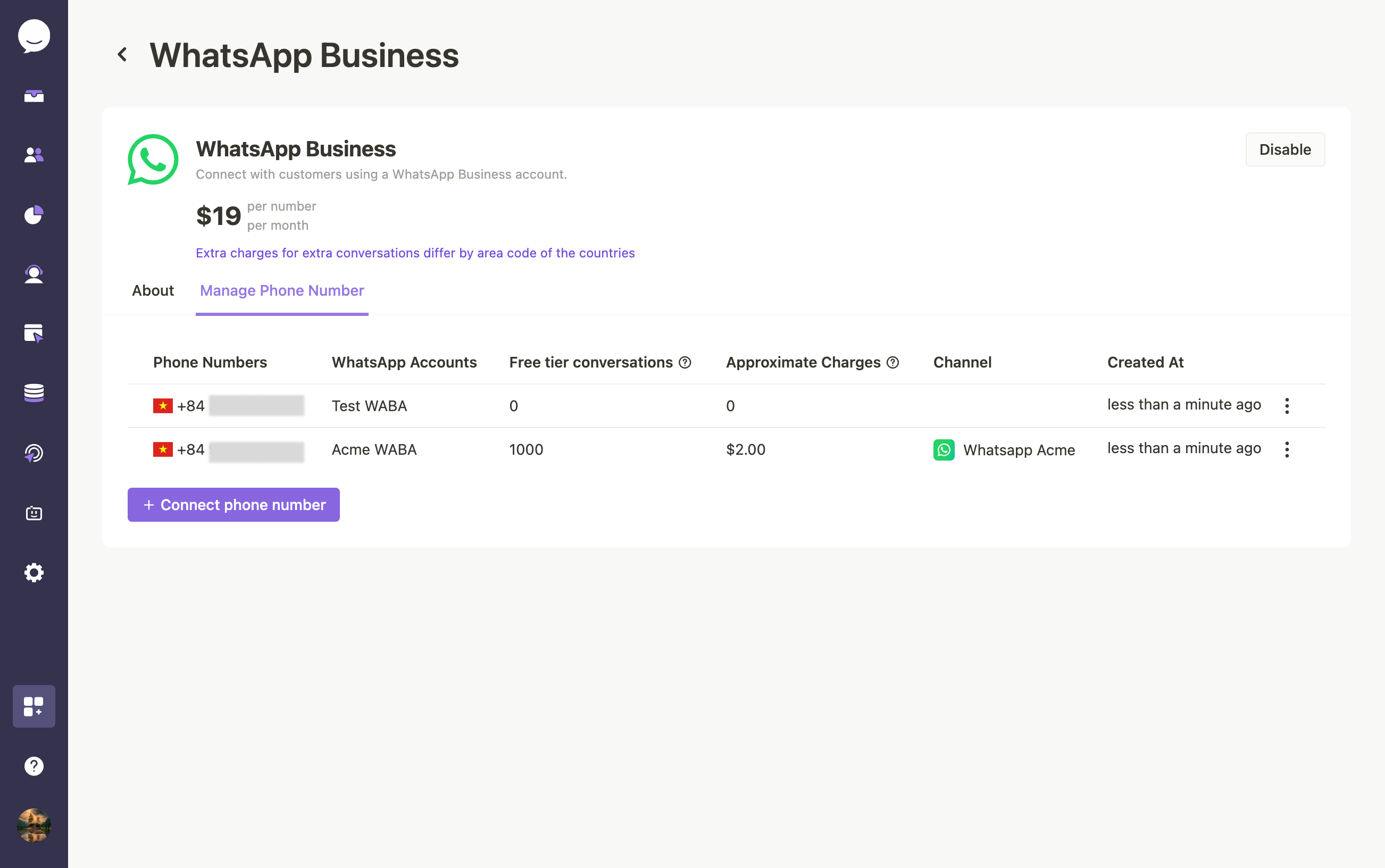Screen dimensions: 1385x868
Task: Click the conversations inbox icon
Action: click(33, 95)
